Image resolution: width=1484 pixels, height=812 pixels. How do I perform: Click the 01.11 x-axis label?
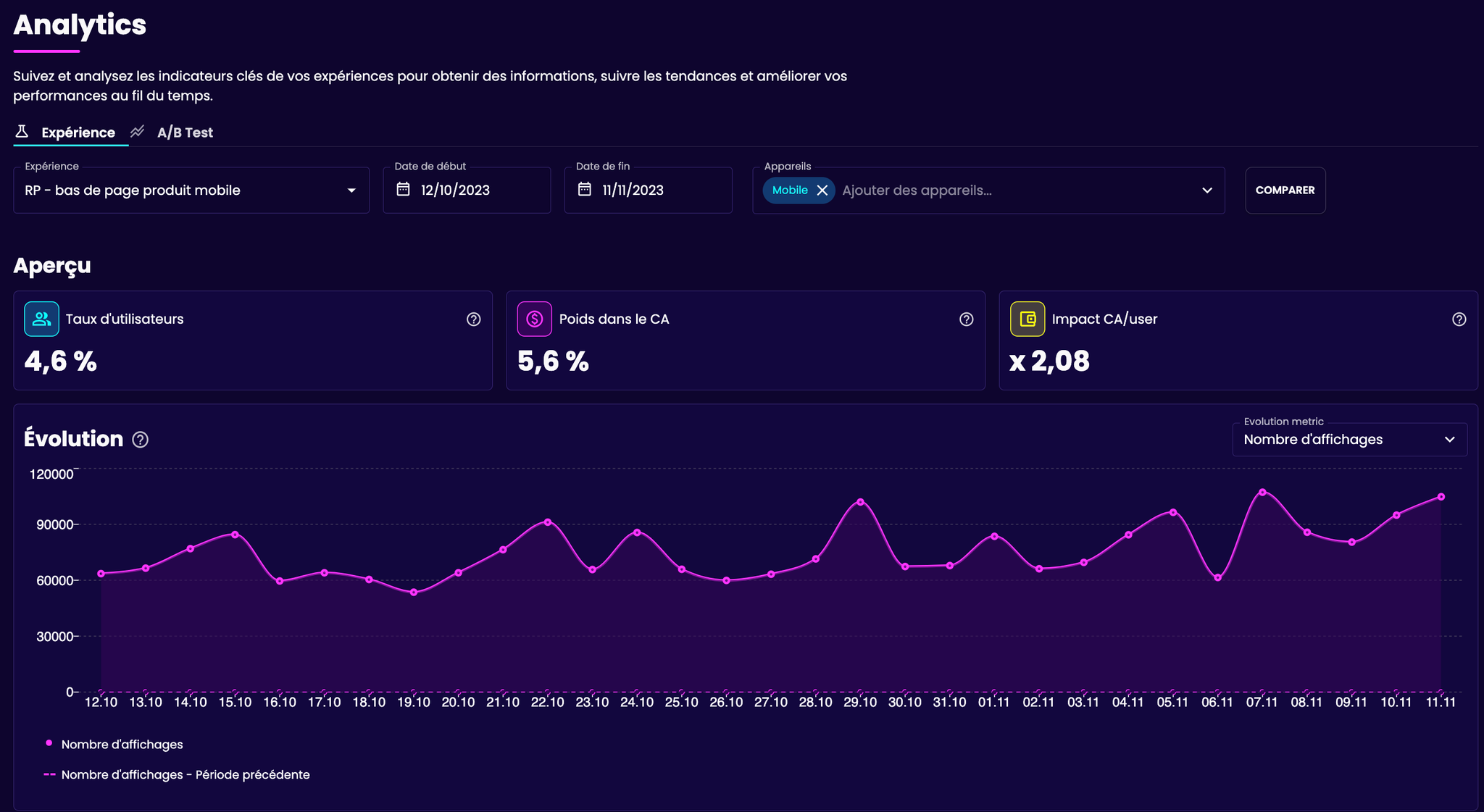[x=993, y=703]
